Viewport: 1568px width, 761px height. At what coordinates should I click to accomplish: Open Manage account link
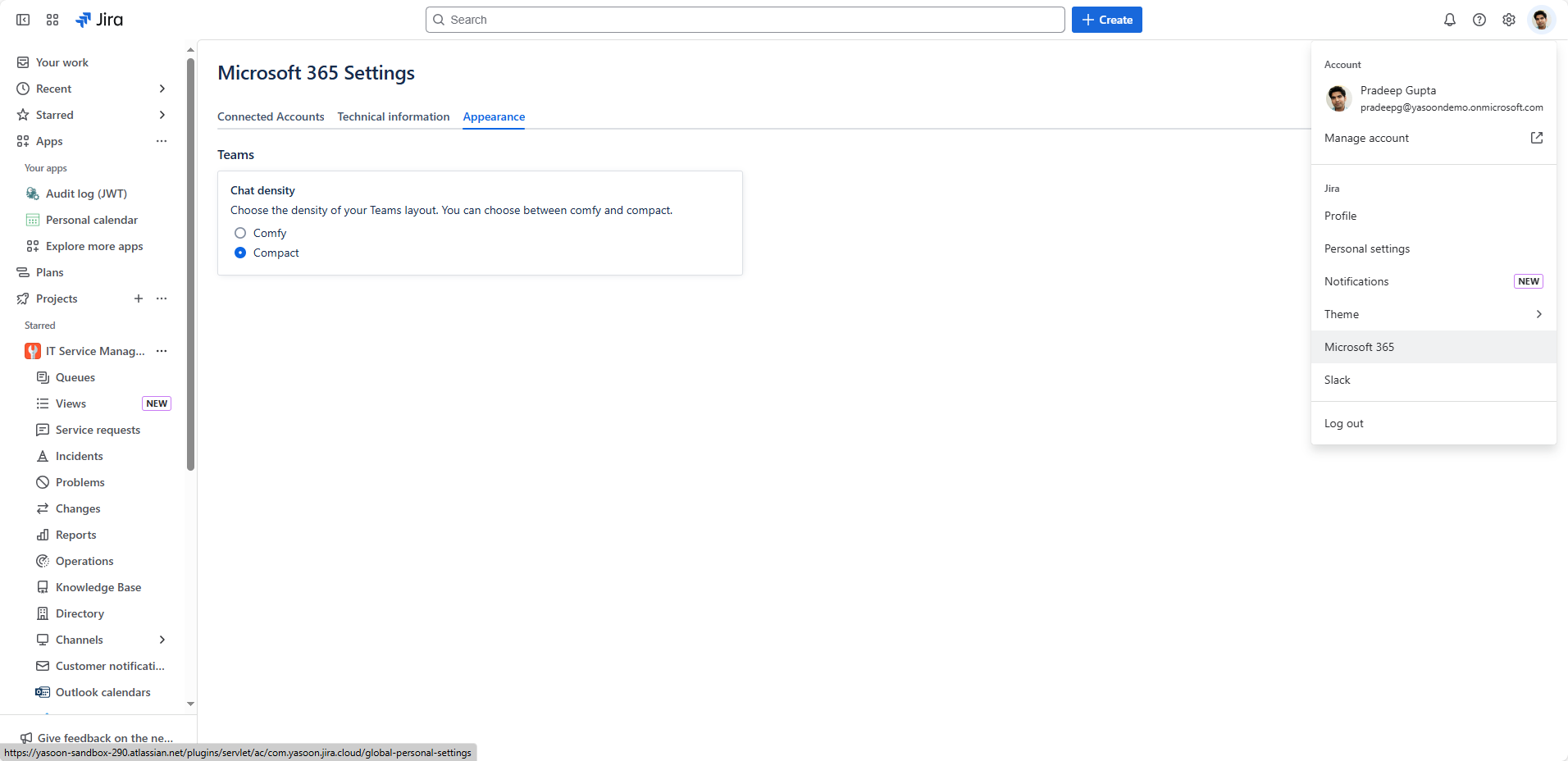coord(1366,138)
